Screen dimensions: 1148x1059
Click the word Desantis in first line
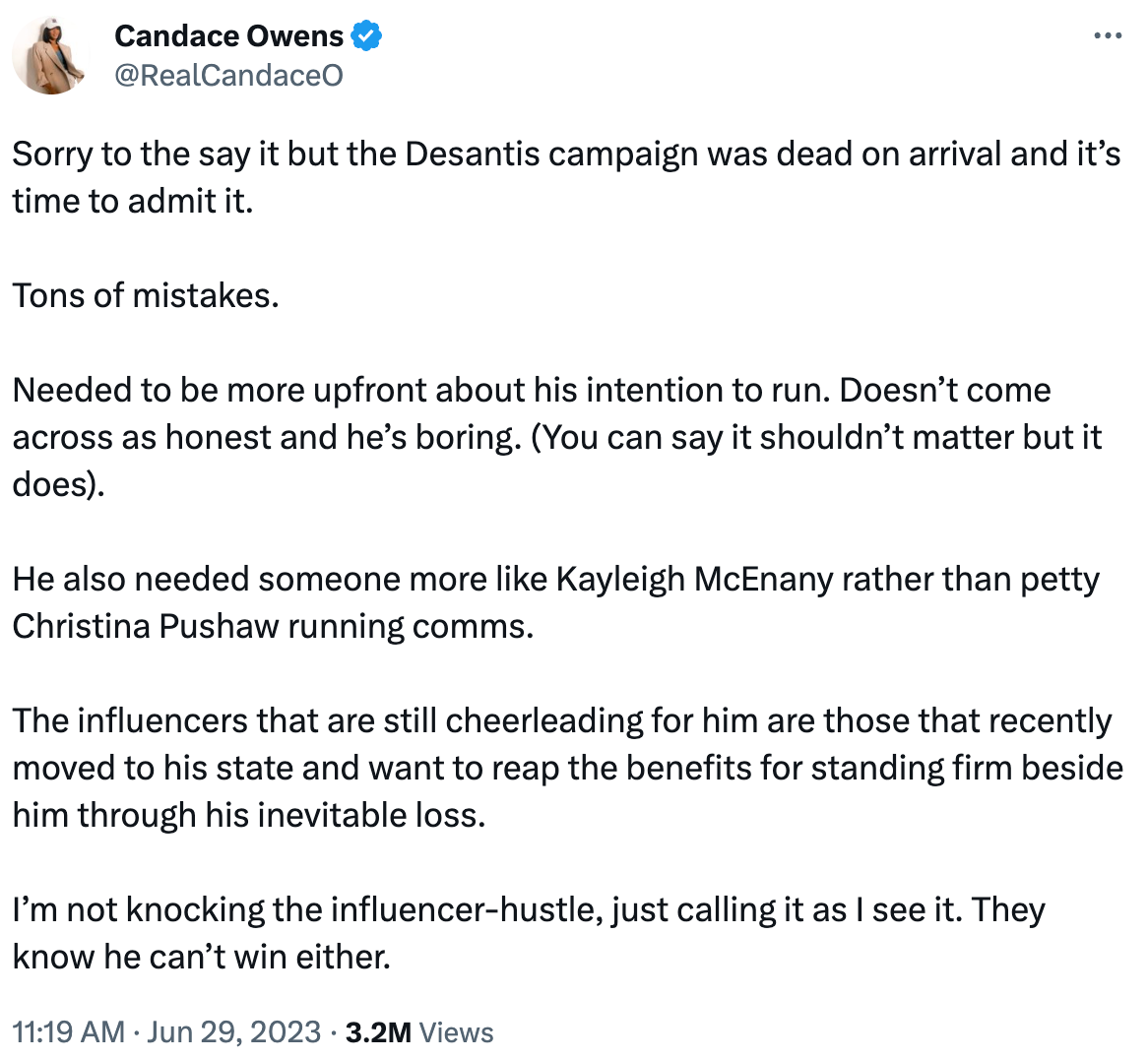click(x=473, y=154)
